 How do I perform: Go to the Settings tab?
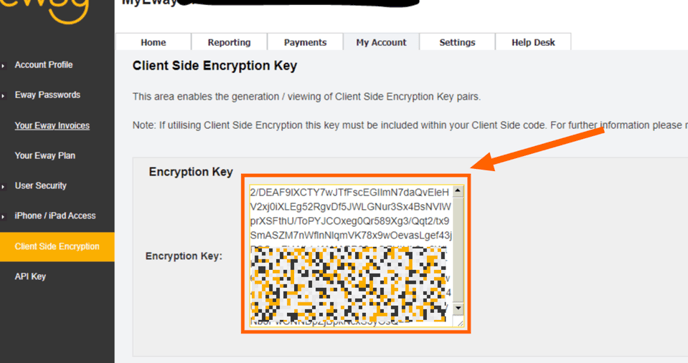click(x=457, y=42)
